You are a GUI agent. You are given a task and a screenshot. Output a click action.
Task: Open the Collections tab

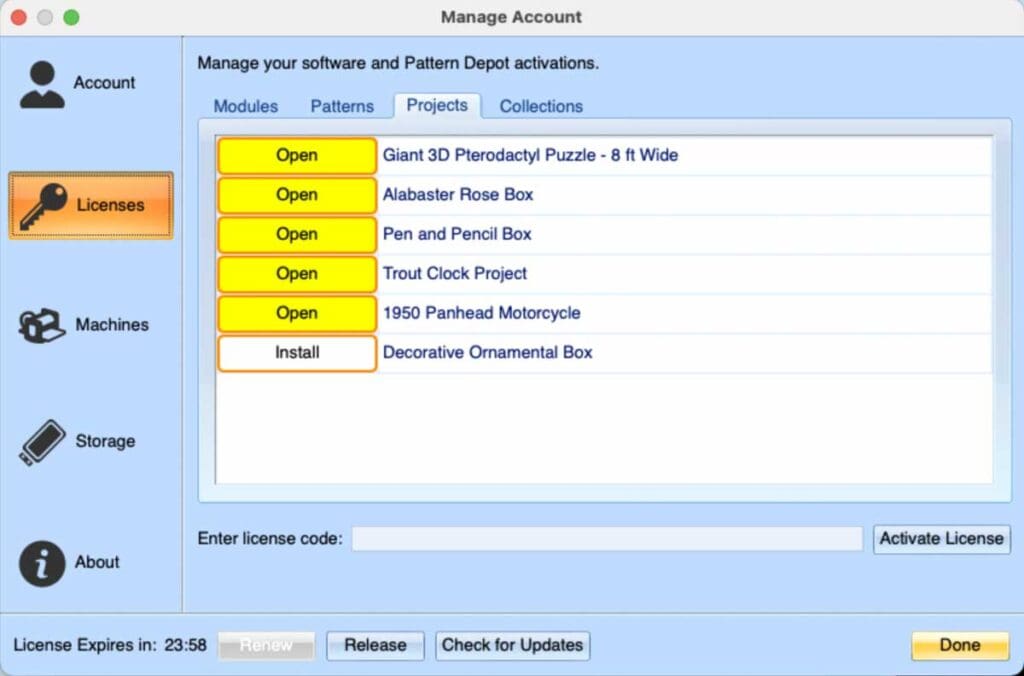[541, 106]
